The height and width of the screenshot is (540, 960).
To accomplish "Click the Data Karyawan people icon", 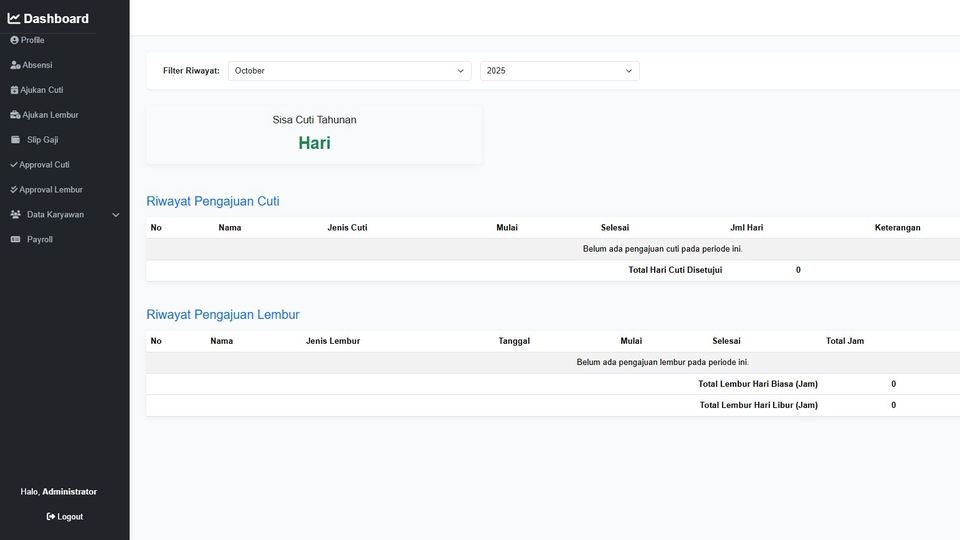I will coord(15,215).
